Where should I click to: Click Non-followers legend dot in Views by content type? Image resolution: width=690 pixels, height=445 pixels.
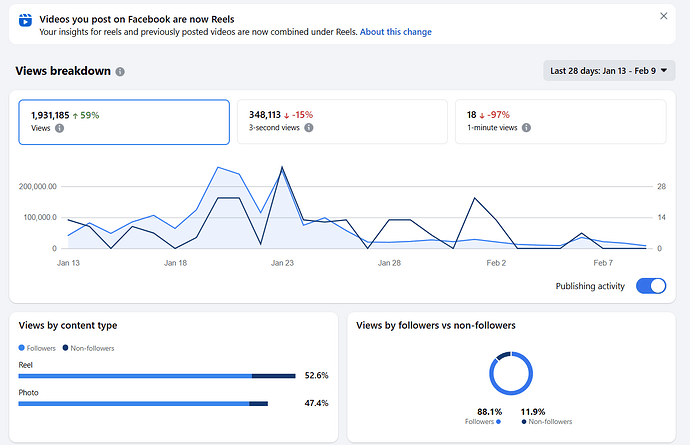pos(65,347)
